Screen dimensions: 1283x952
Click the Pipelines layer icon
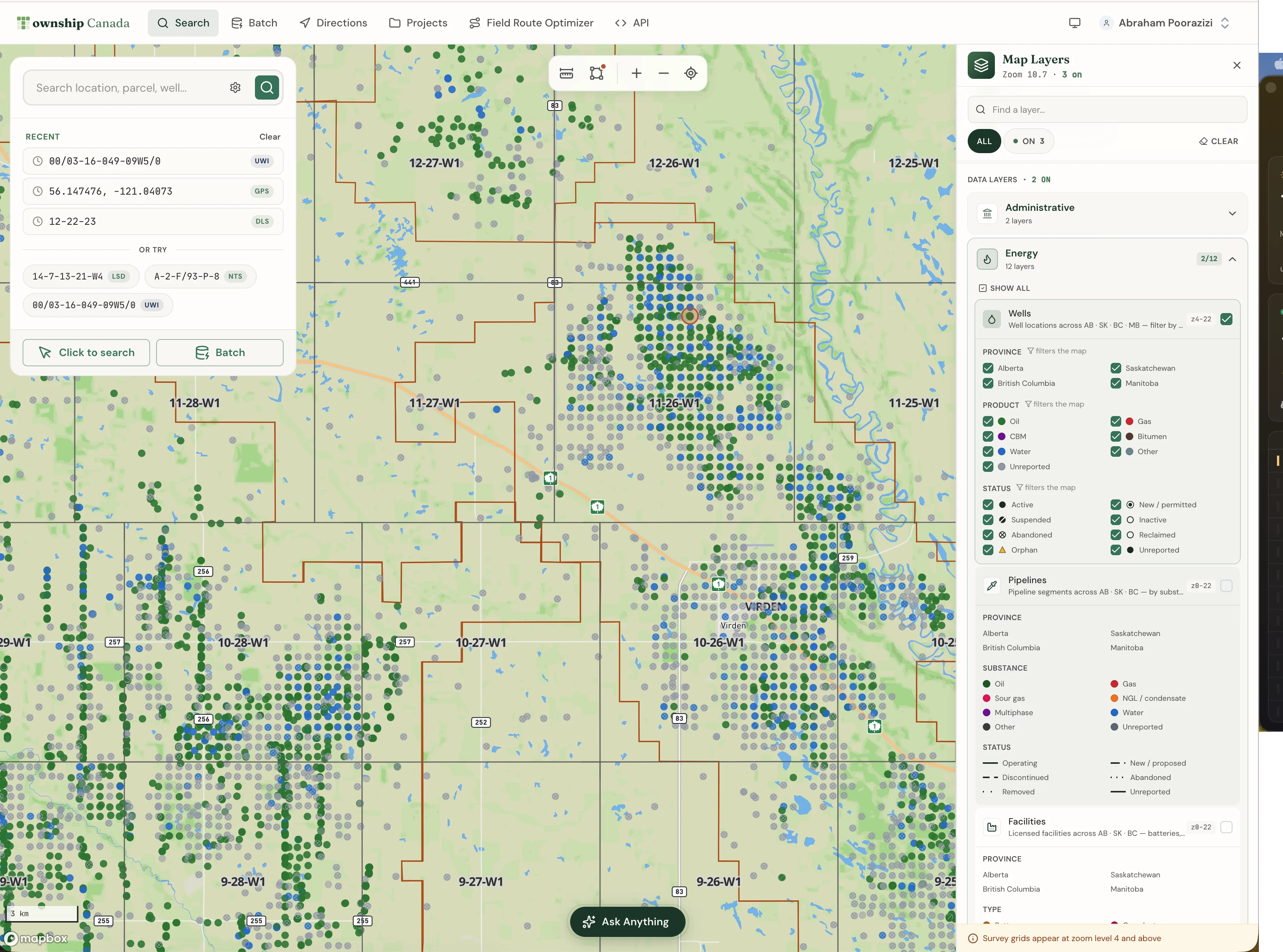point(991,585)
